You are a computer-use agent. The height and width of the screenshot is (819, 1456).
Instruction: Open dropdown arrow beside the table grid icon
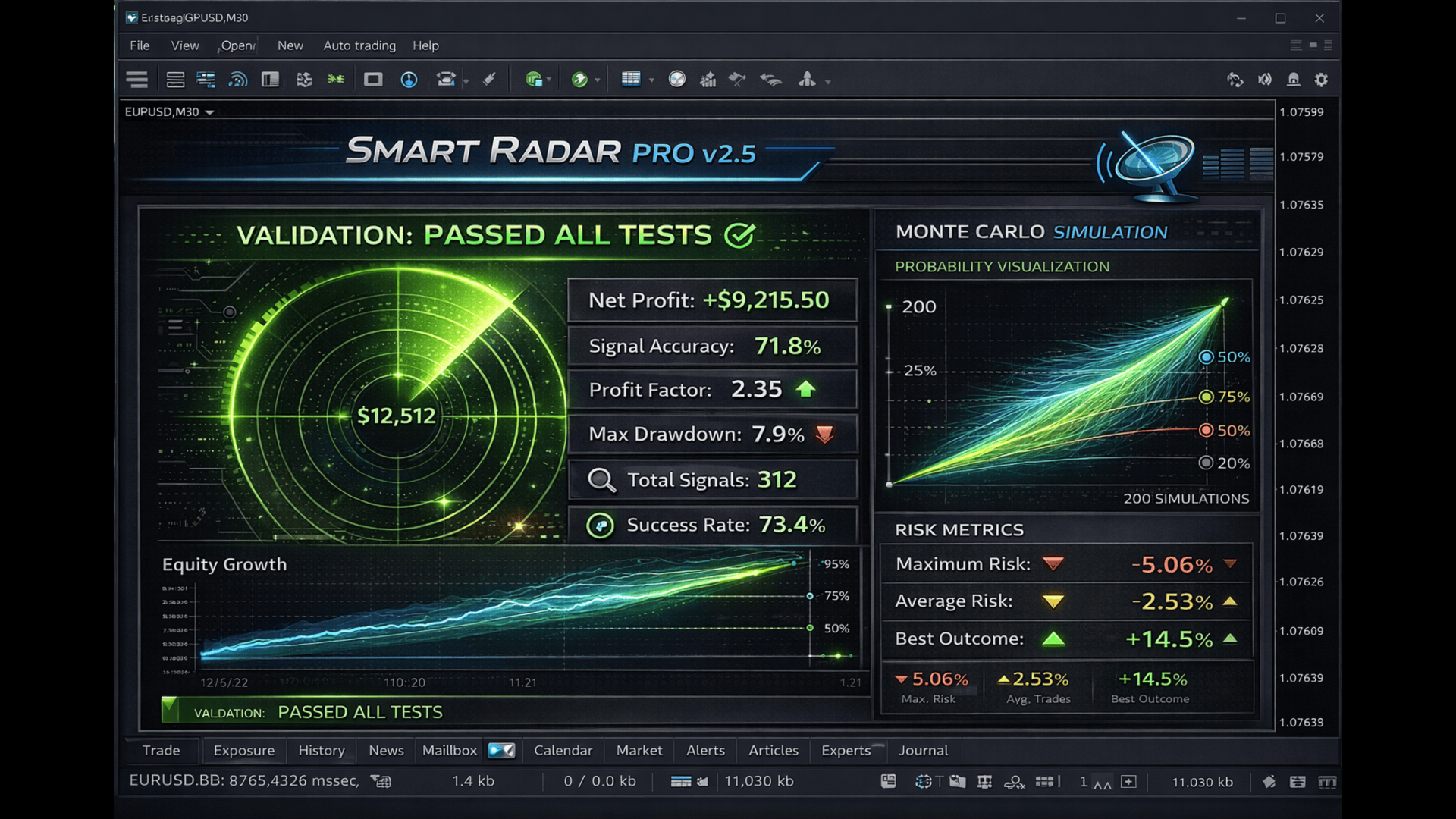tap(651, 80)
